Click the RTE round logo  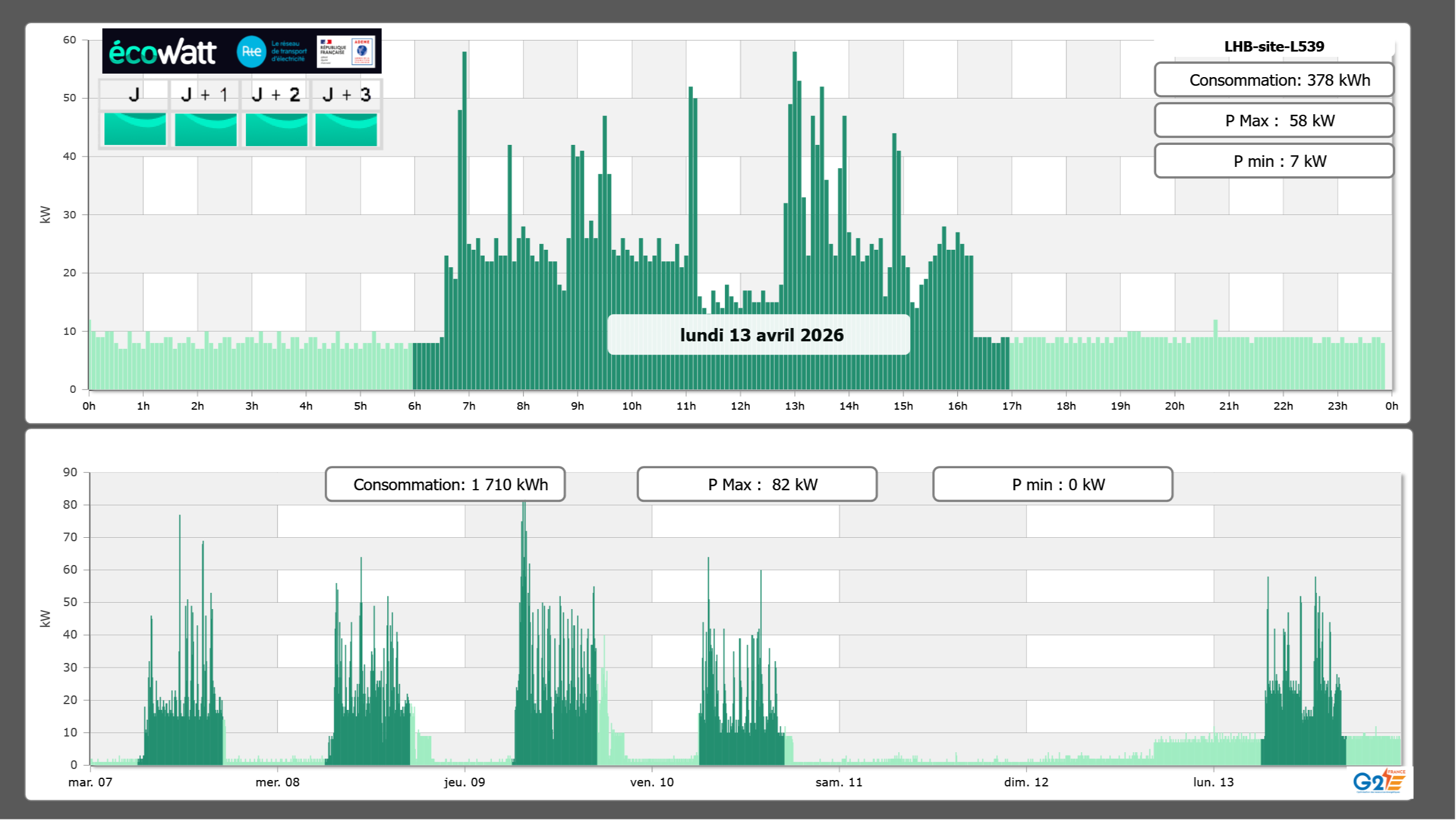point(251,52)
